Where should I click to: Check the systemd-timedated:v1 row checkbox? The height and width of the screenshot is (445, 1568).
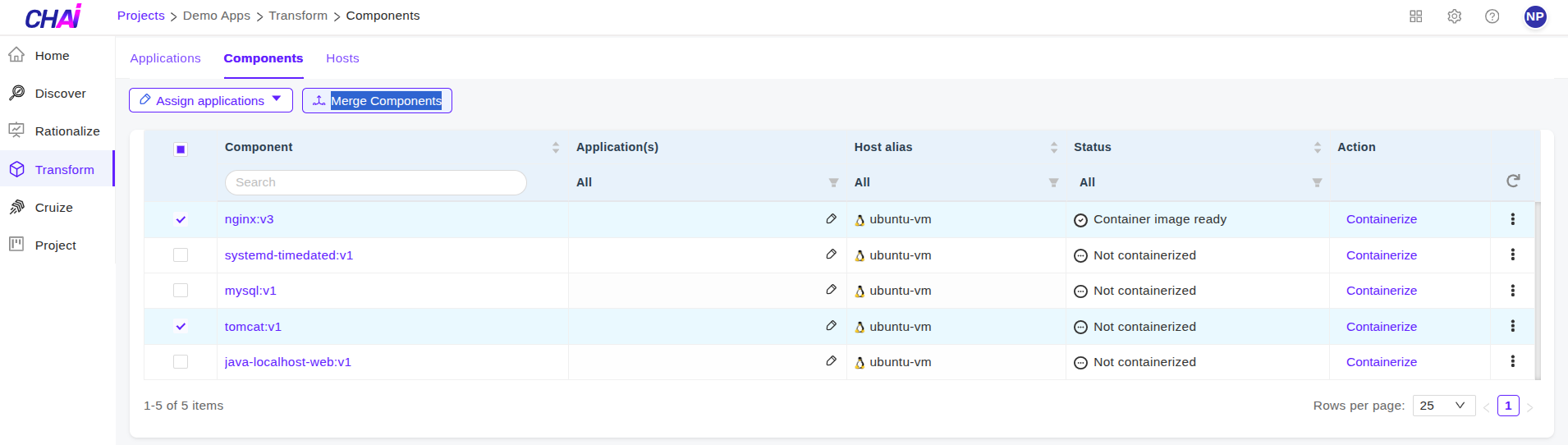(181, 255)
